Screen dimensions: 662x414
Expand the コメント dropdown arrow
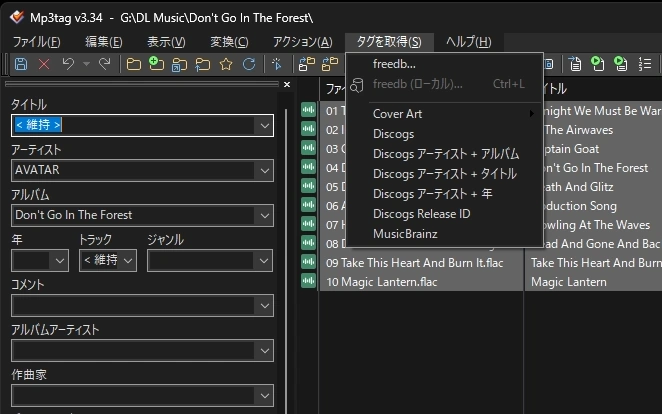tap(264, 306)
